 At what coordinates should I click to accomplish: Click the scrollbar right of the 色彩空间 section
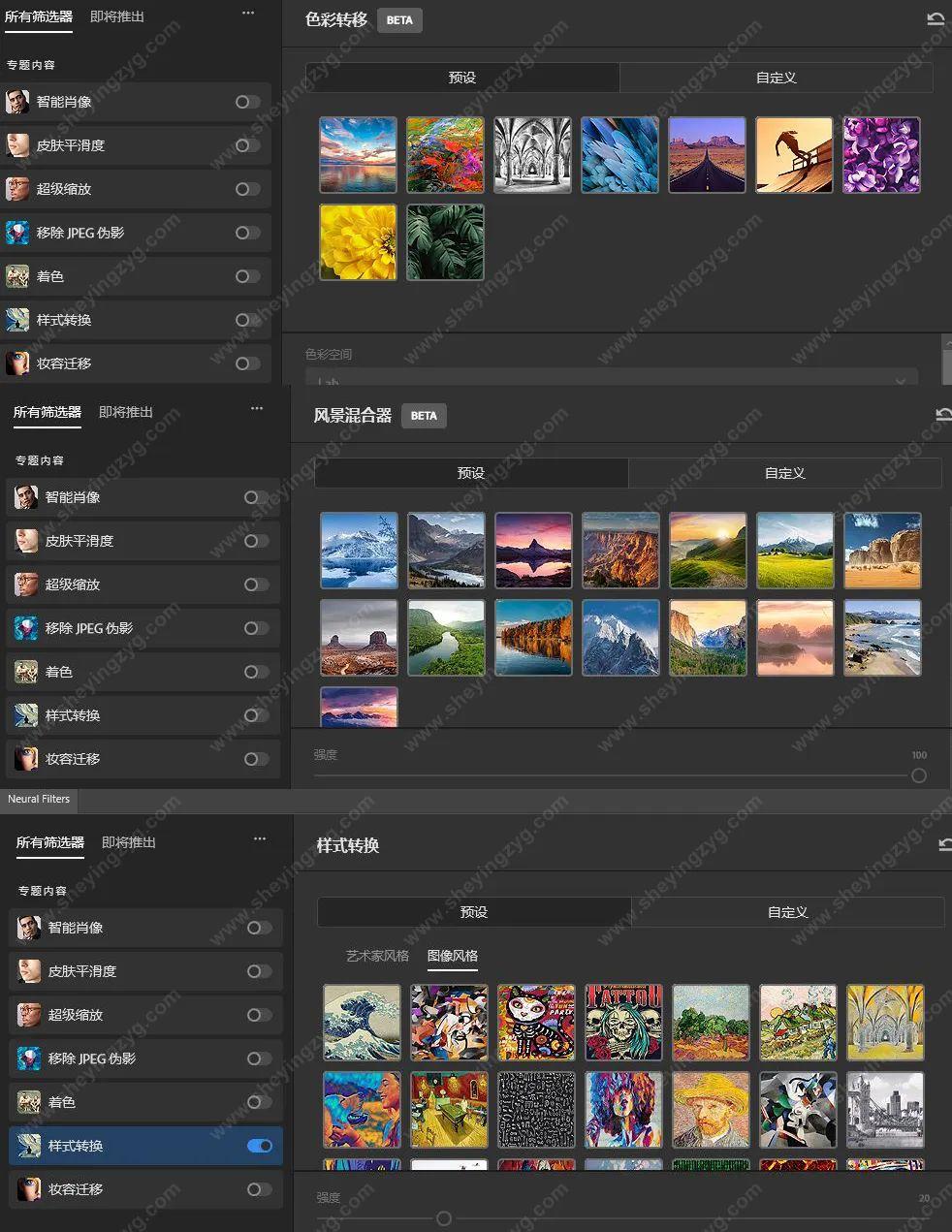(946, 361)
